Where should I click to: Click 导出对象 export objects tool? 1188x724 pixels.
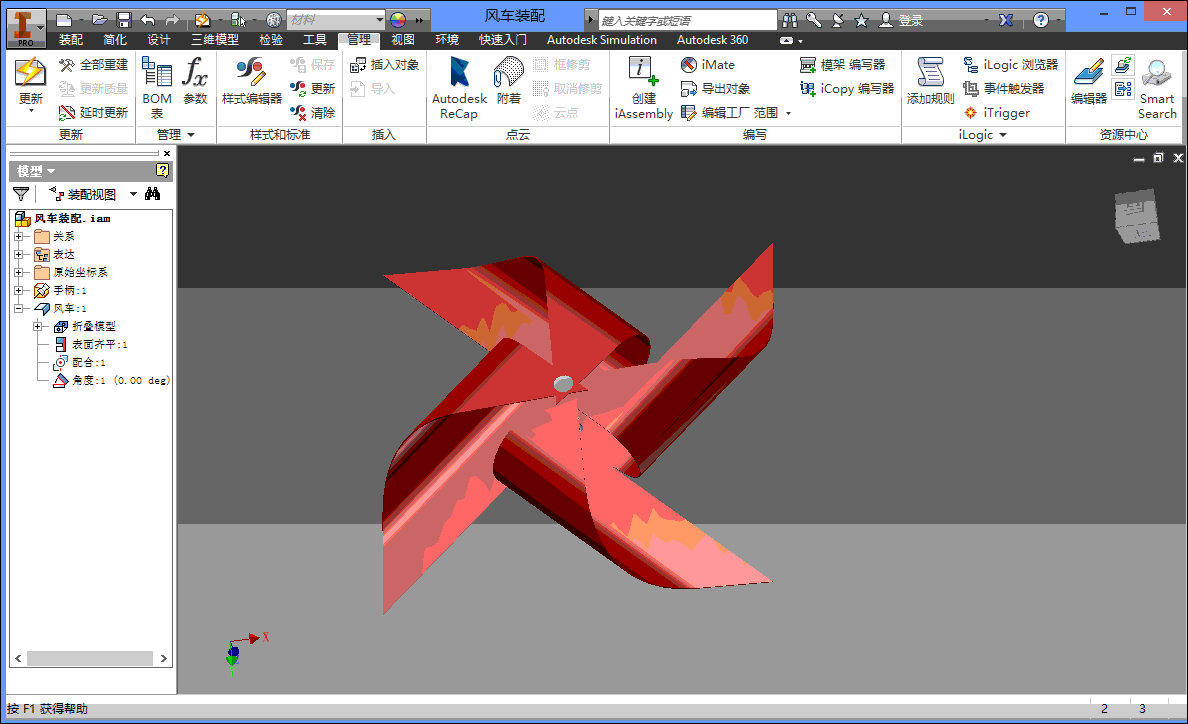[x=715, y=89]
